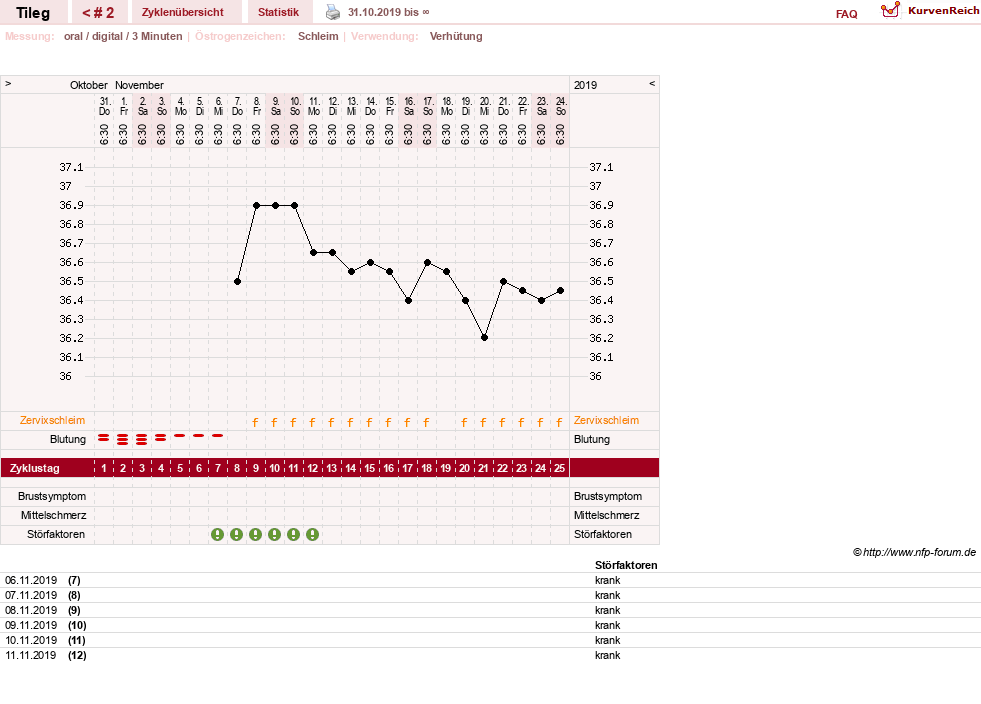The width and height of the screenshot is (981, 704).
Task: Click the green Störfaktoren icon on cycle day 8
Action: (x=236, y=534)
